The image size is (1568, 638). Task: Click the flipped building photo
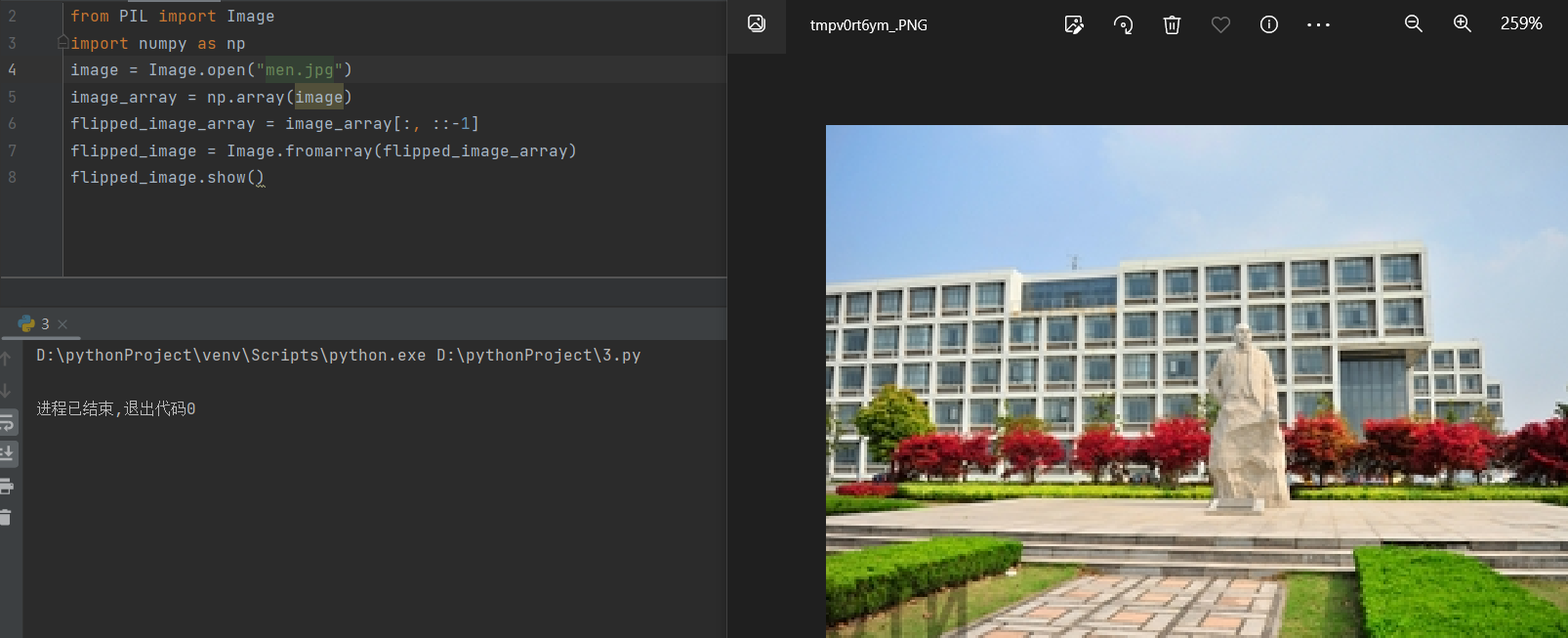[1197, 381]
